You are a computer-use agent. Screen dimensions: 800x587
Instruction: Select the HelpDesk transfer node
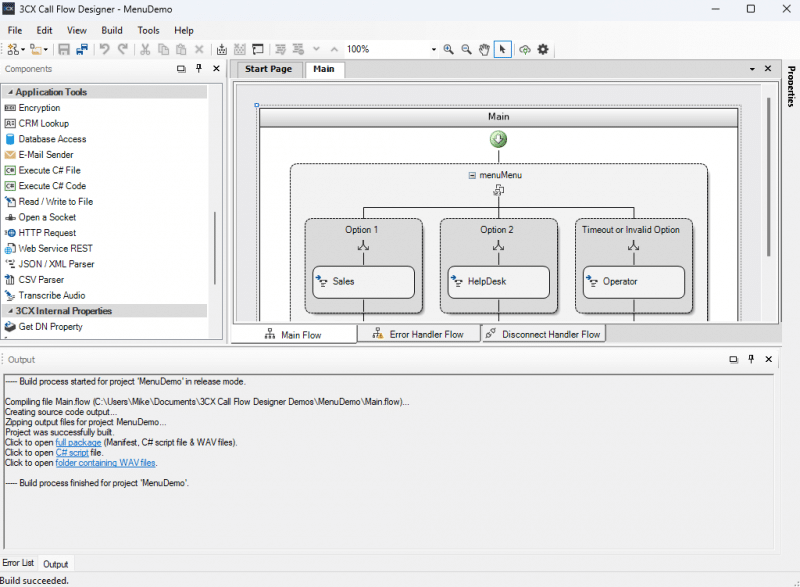tap(498, 282)
